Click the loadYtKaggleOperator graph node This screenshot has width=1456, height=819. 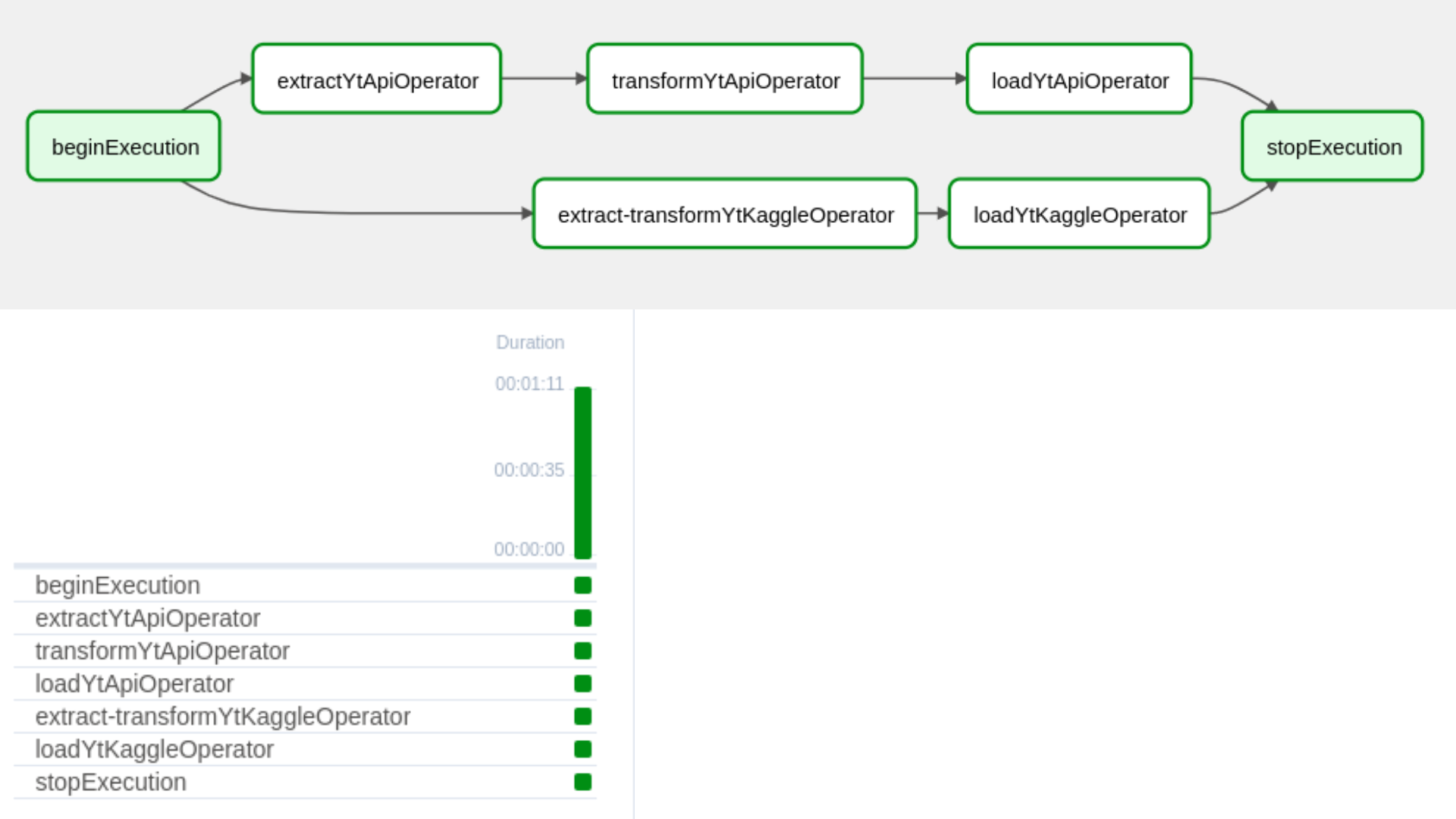tap(1078, 214)
